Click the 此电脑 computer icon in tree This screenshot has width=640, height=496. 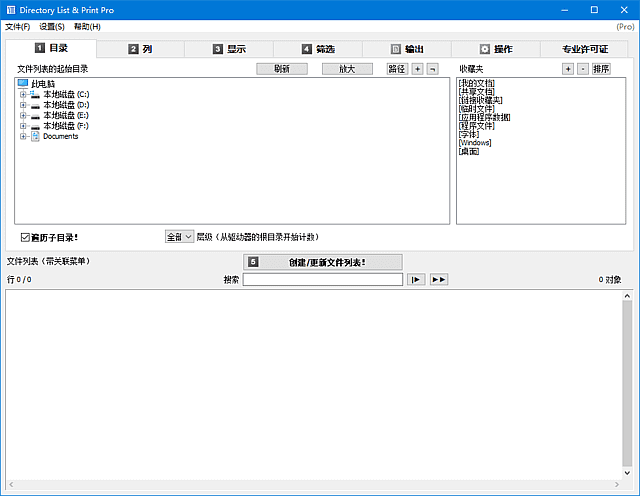[23, 84]
